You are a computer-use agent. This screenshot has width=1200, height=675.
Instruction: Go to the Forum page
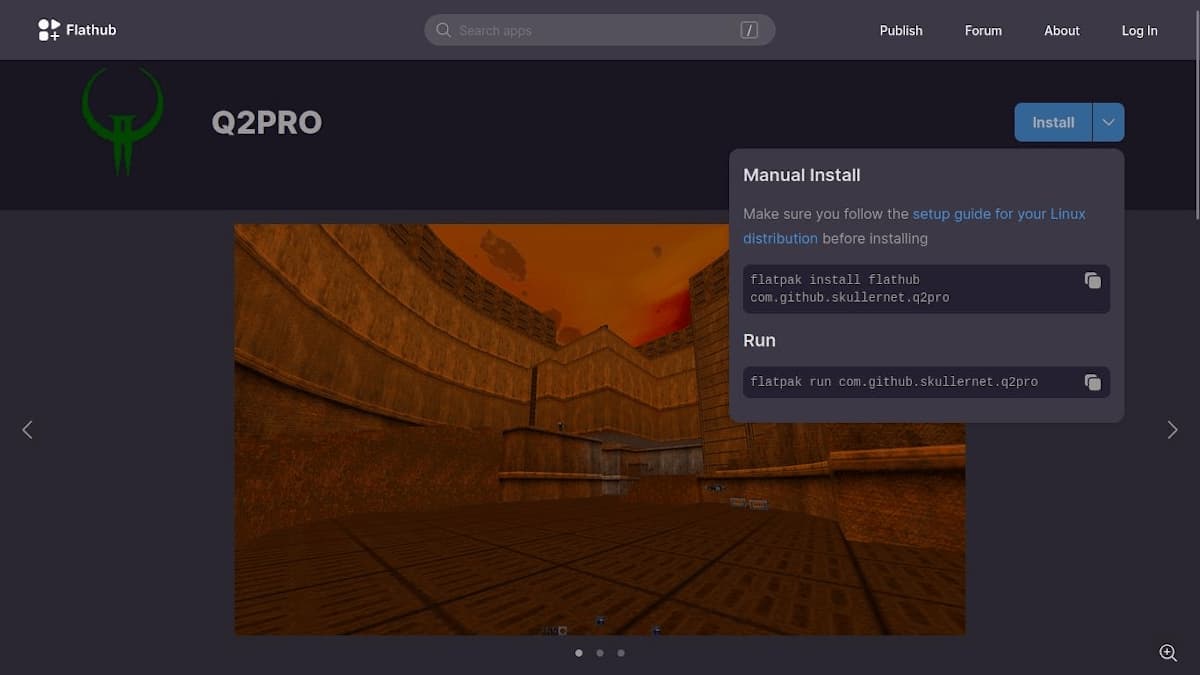pyautogui.click(x=983, y=31)
